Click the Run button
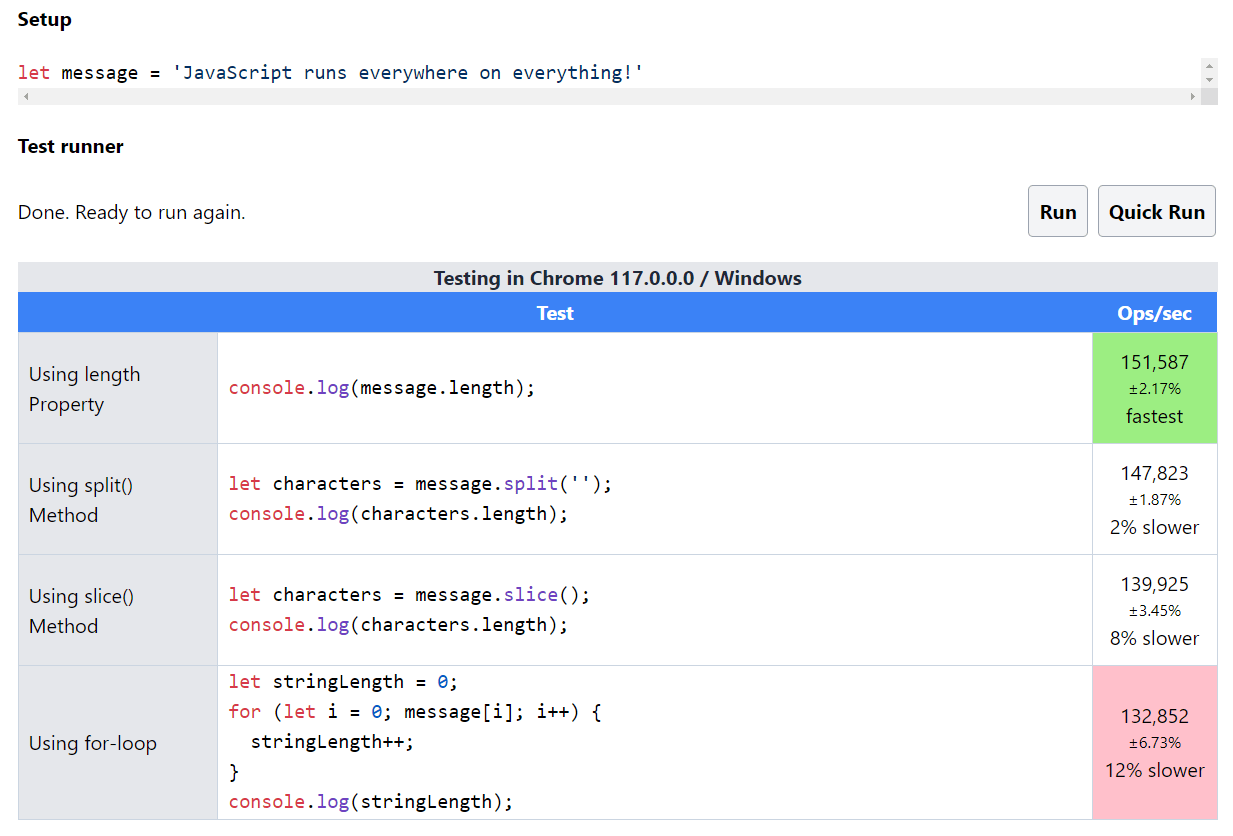The image size is (1233, 836). 1057,211
